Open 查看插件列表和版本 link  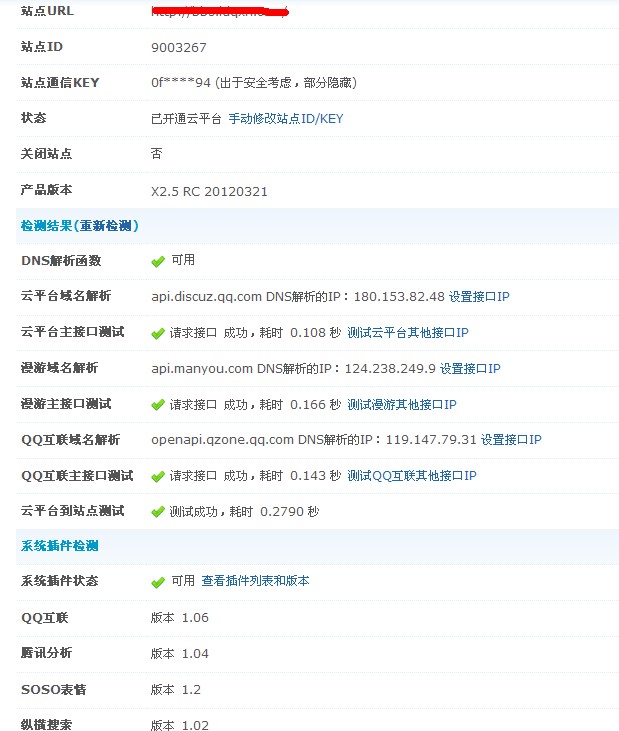click(255, 581)
